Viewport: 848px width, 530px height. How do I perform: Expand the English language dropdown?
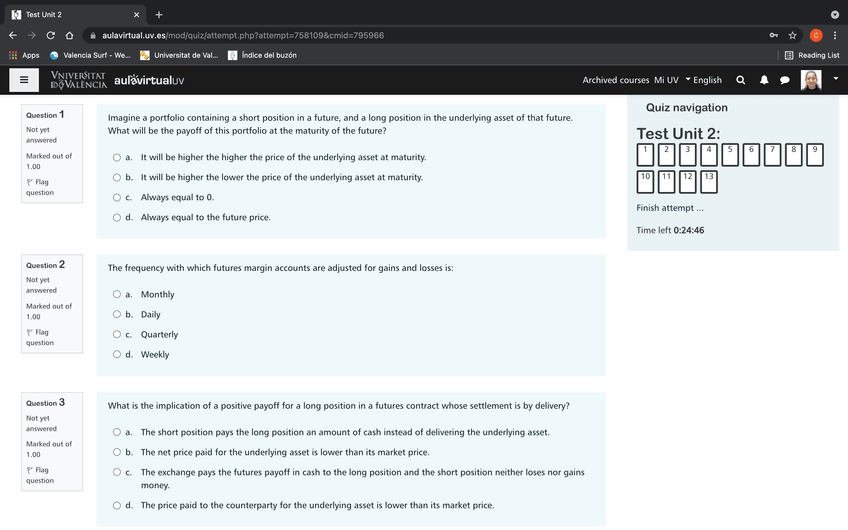click(x=703, y=80)
